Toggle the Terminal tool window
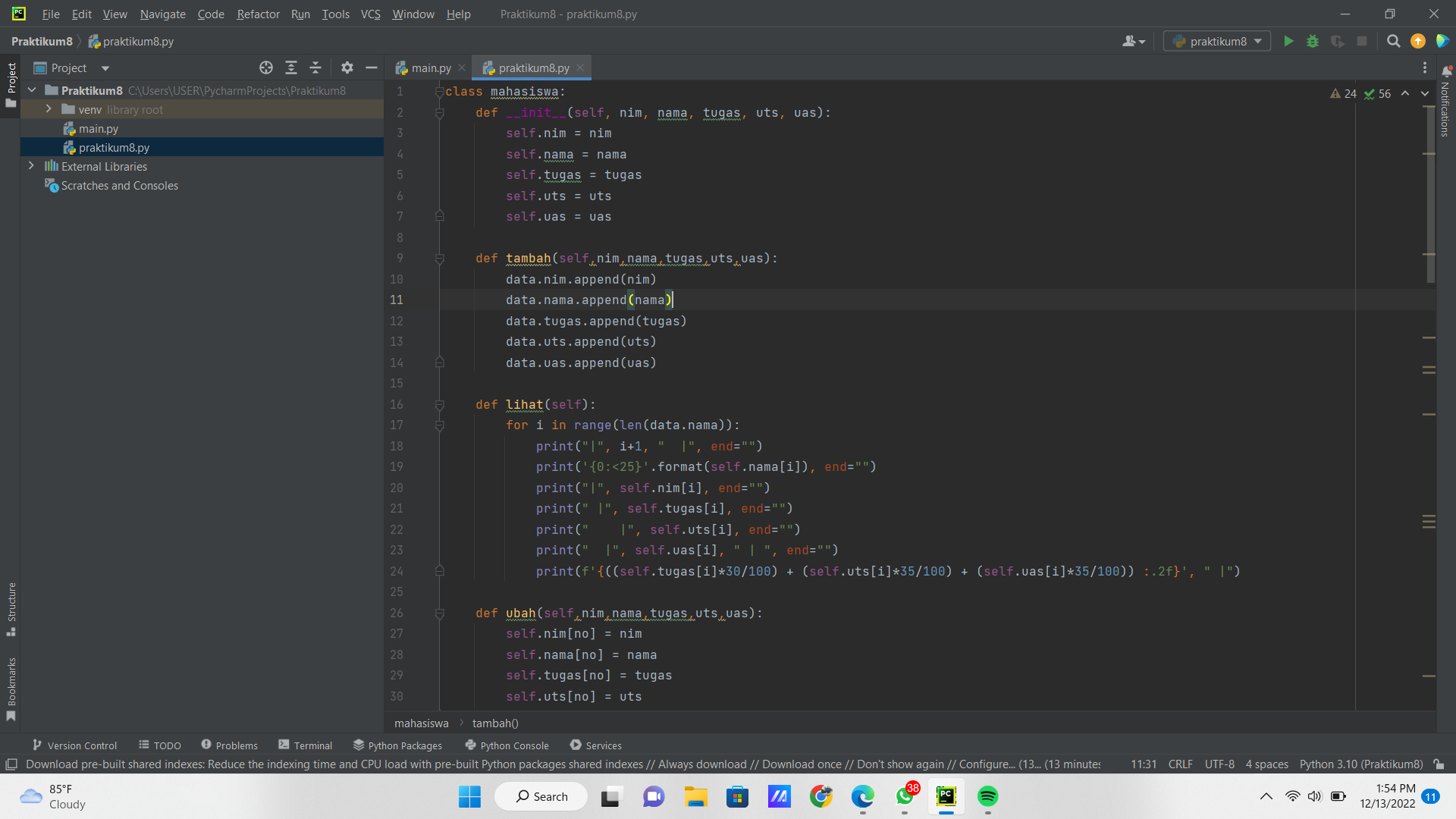The image size is (1456, 819). [x=306, y=745]
